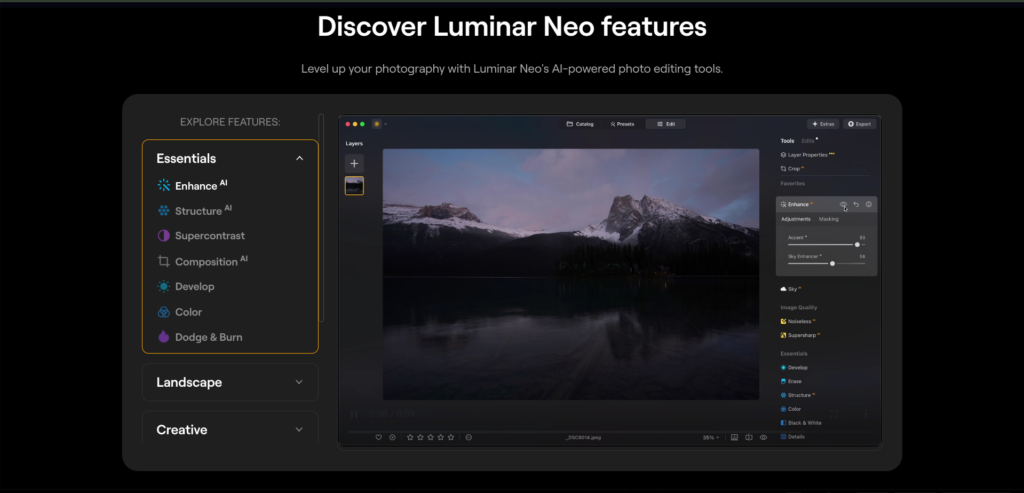Click the fifth rating star
1024x493 pixels.
[x=451, y=437]
